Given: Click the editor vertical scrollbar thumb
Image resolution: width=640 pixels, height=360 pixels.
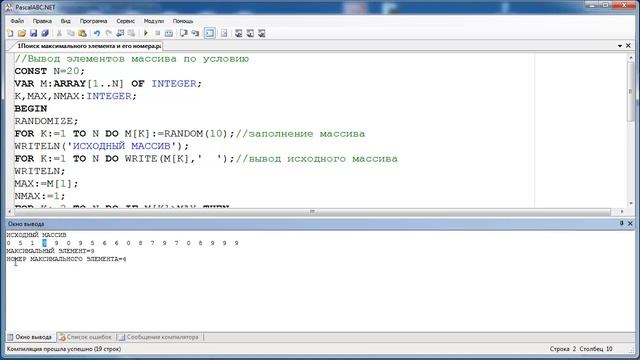Looking at the screenshot, I should pyautogui.click(x=631, y=91).
